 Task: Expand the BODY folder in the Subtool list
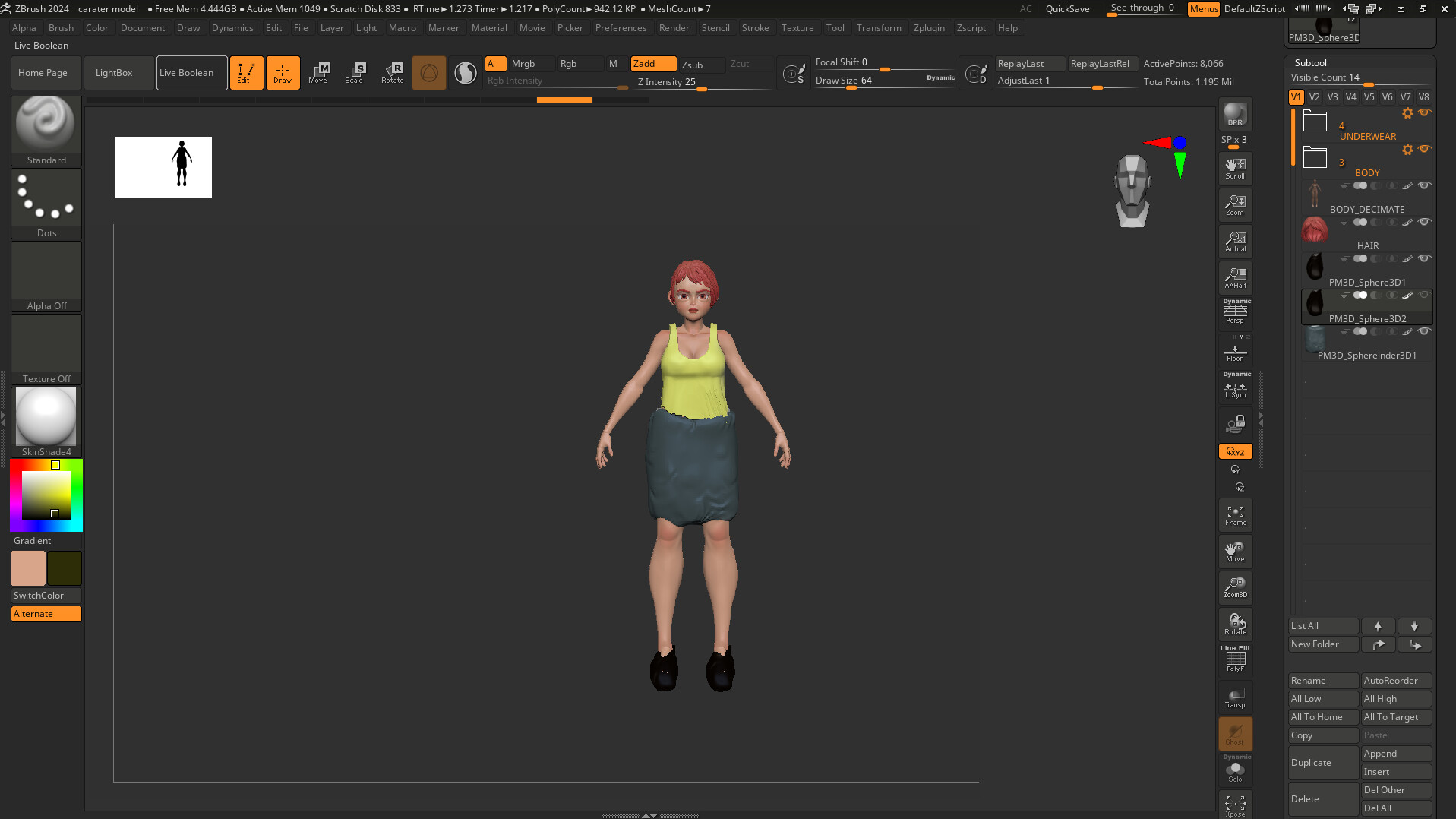pos(1314,157)
